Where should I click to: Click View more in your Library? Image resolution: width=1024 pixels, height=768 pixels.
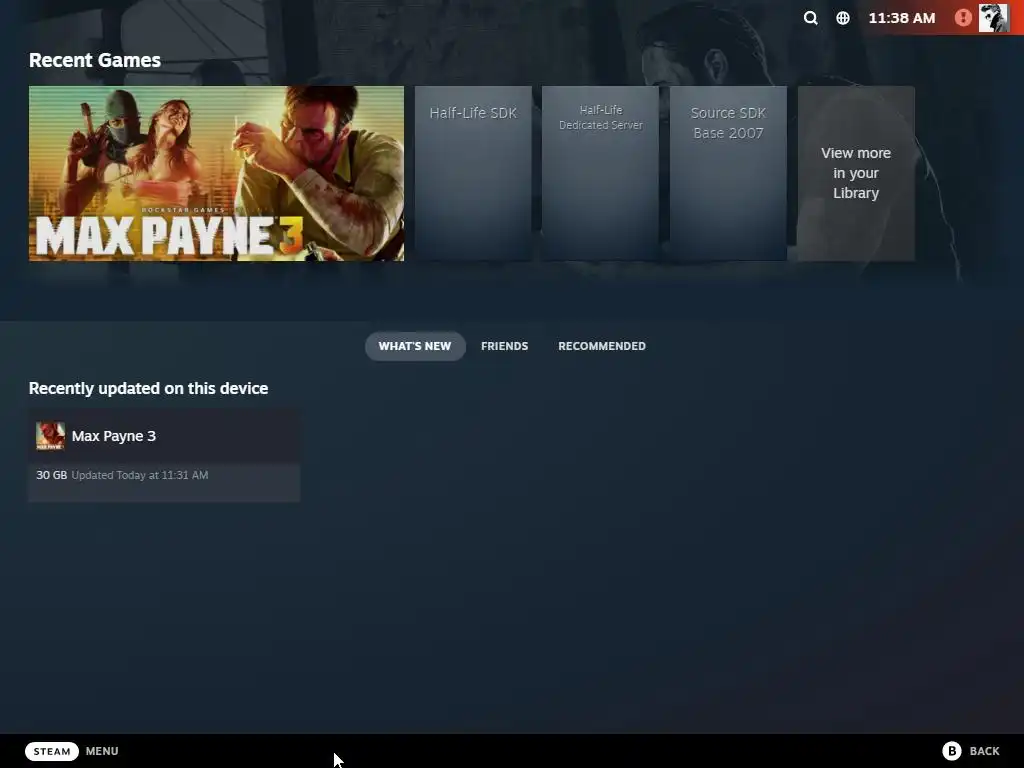click(856, 174)
